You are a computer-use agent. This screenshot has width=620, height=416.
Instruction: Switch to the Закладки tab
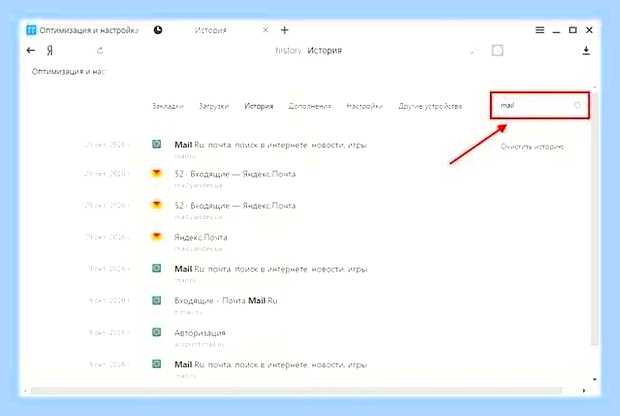point(168,106)
